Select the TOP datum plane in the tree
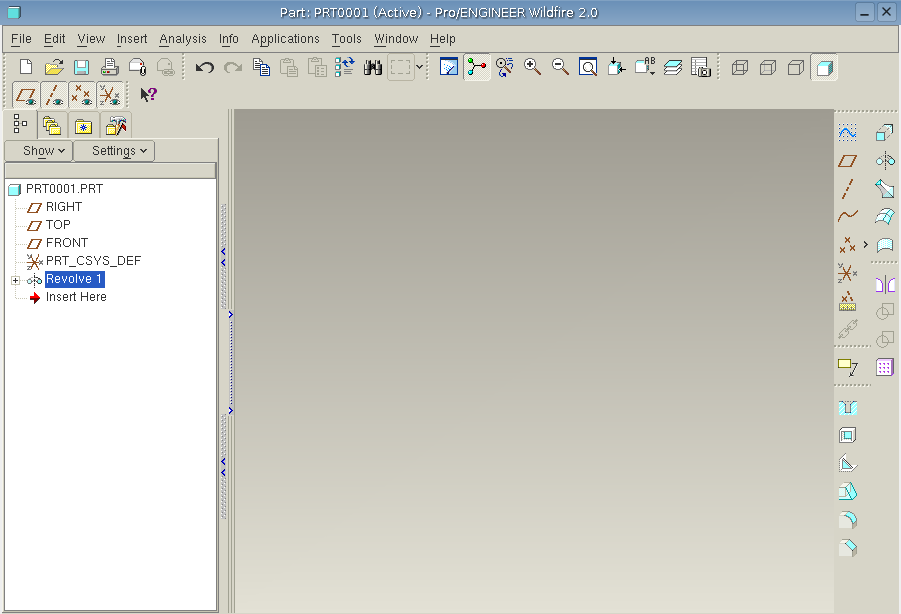Screen dimensions: 901x614 coord(58,225)
